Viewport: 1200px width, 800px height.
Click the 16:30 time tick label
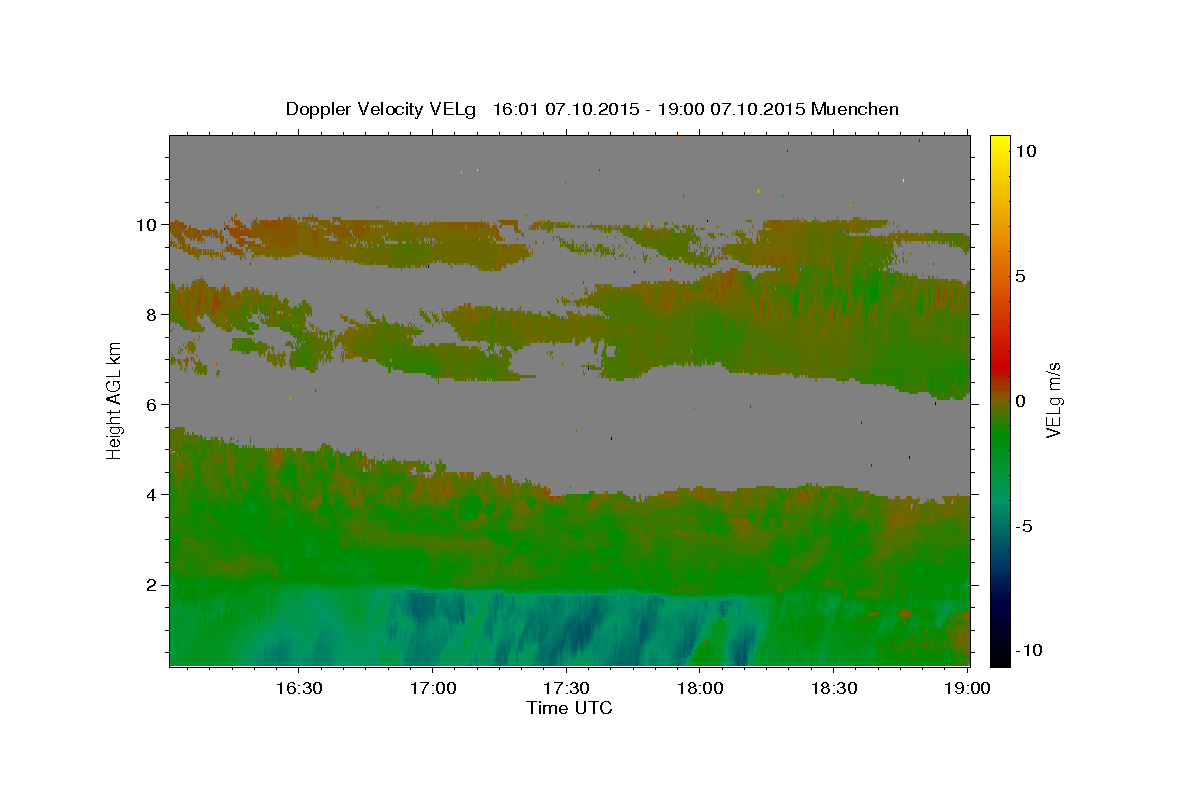[298, 689]
